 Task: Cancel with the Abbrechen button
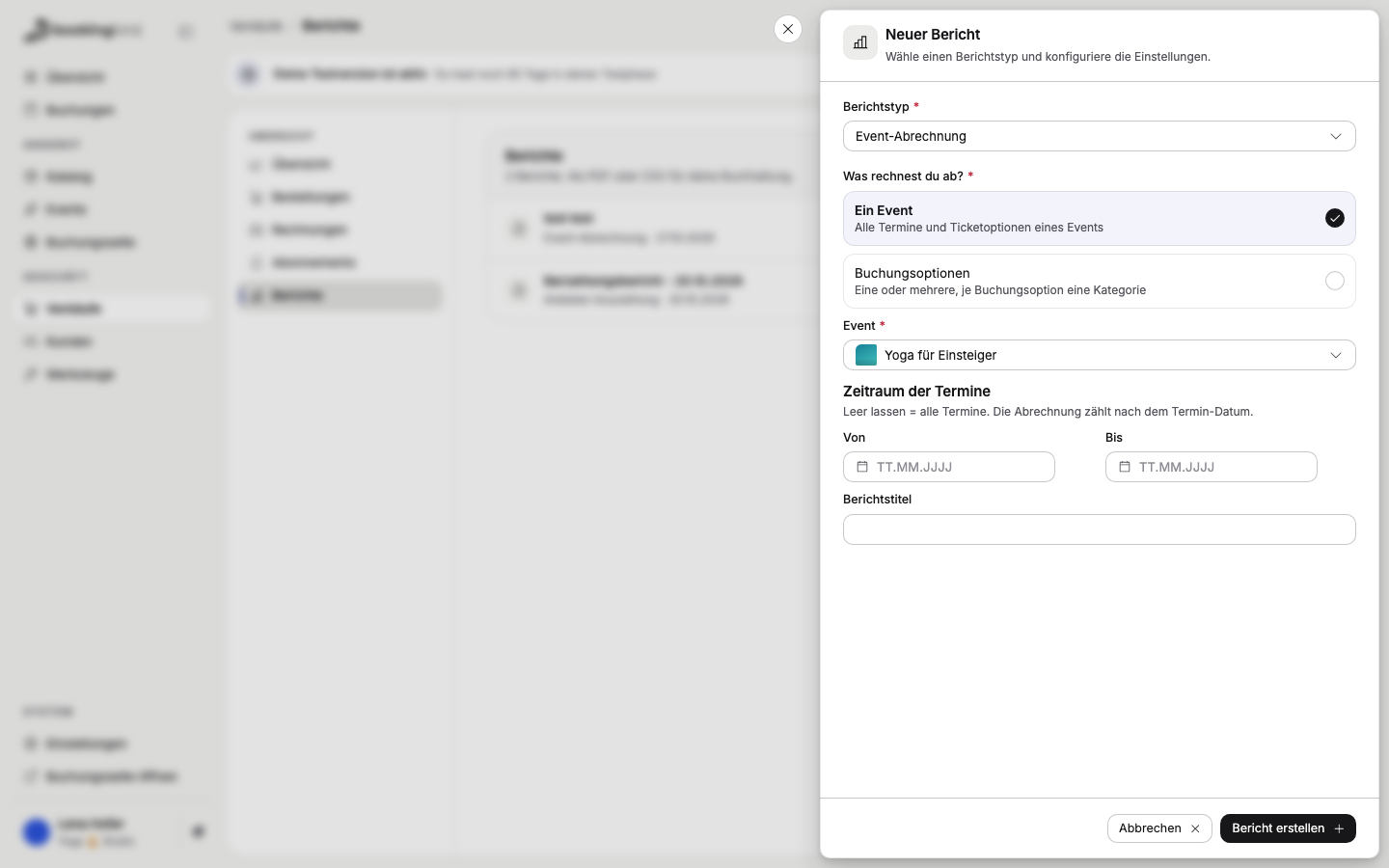point(1159,828)
